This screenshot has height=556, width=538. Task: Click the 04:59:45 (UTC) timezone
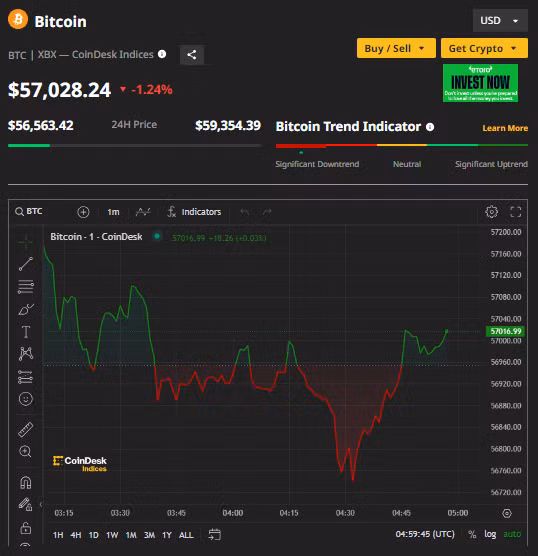[x=425, y=534]
